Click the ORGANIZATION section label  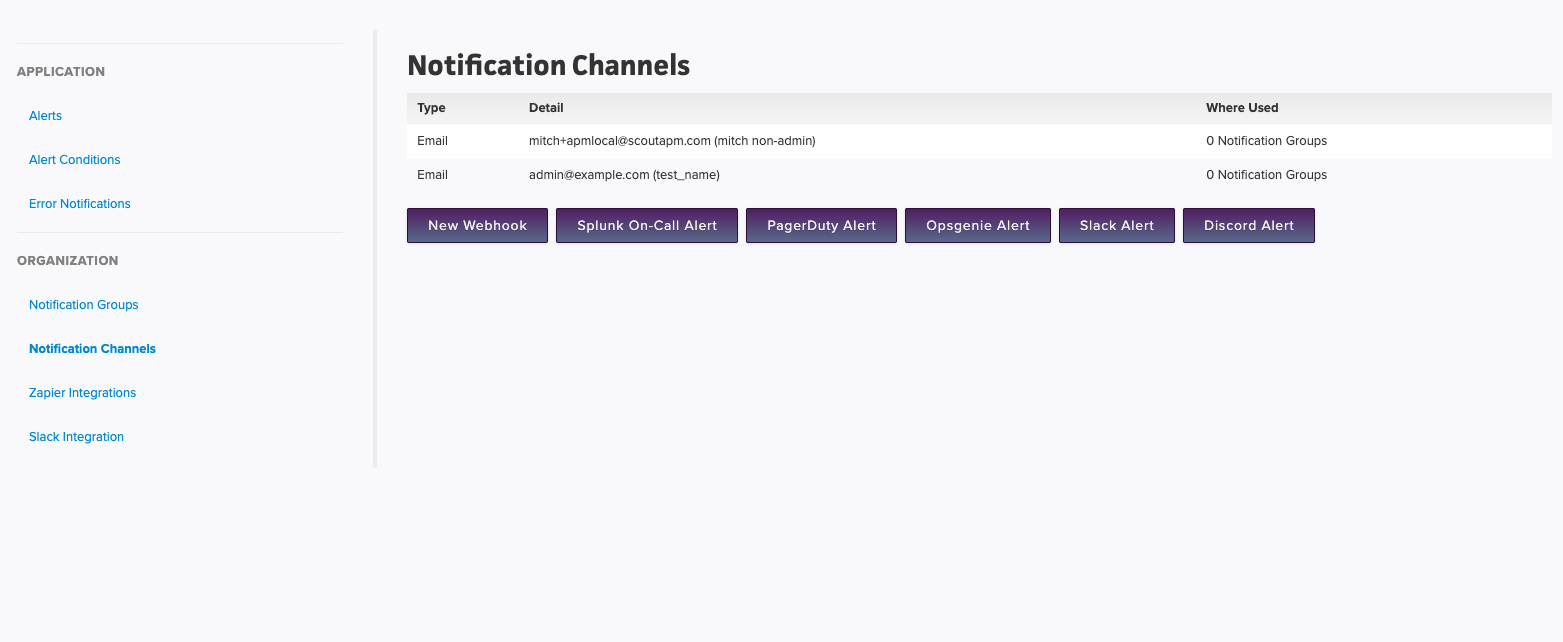coord(67,261)
